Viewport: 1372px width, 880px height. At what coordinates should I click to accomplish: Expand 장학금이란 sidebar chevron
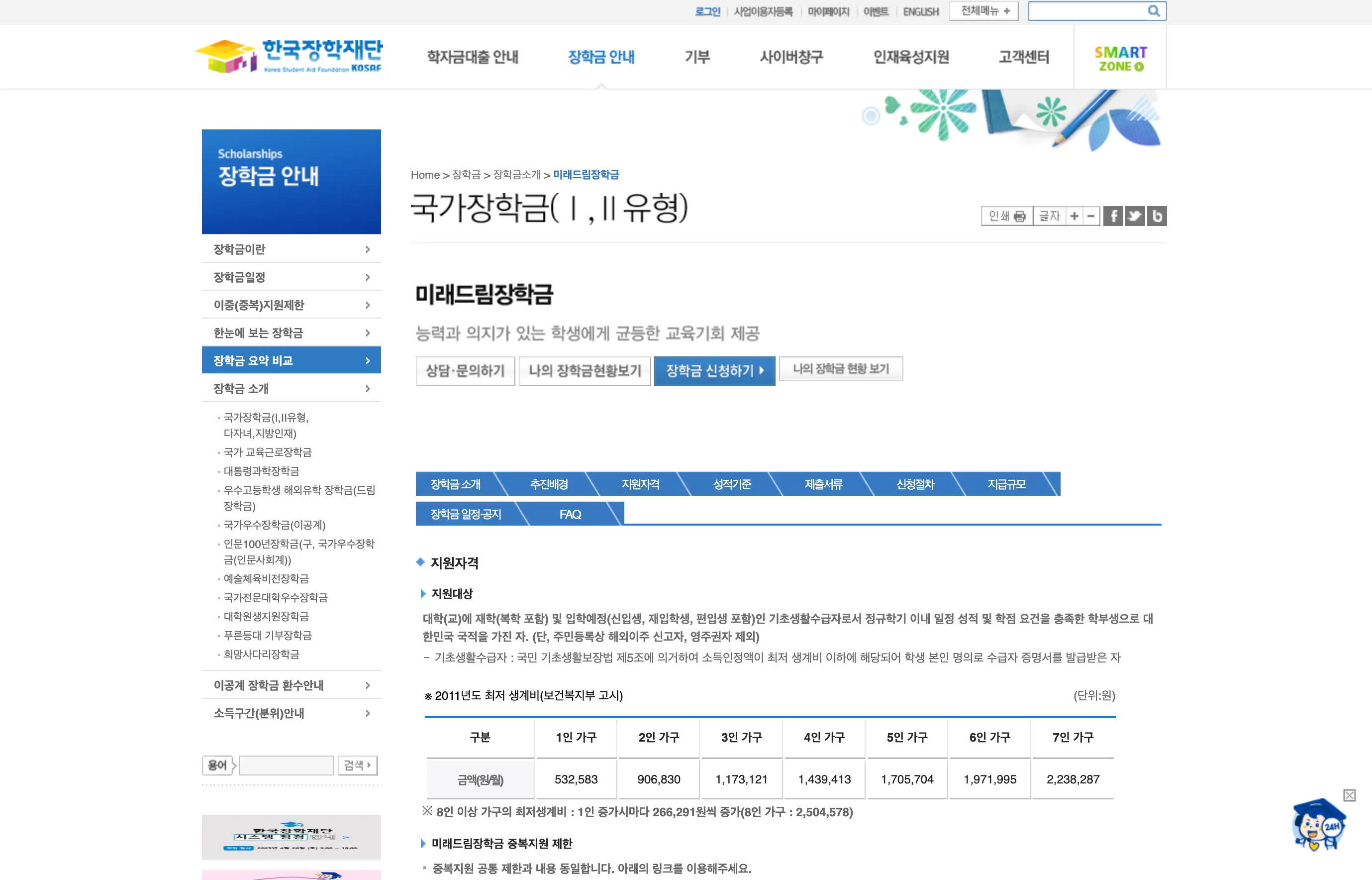coord(368,249)
